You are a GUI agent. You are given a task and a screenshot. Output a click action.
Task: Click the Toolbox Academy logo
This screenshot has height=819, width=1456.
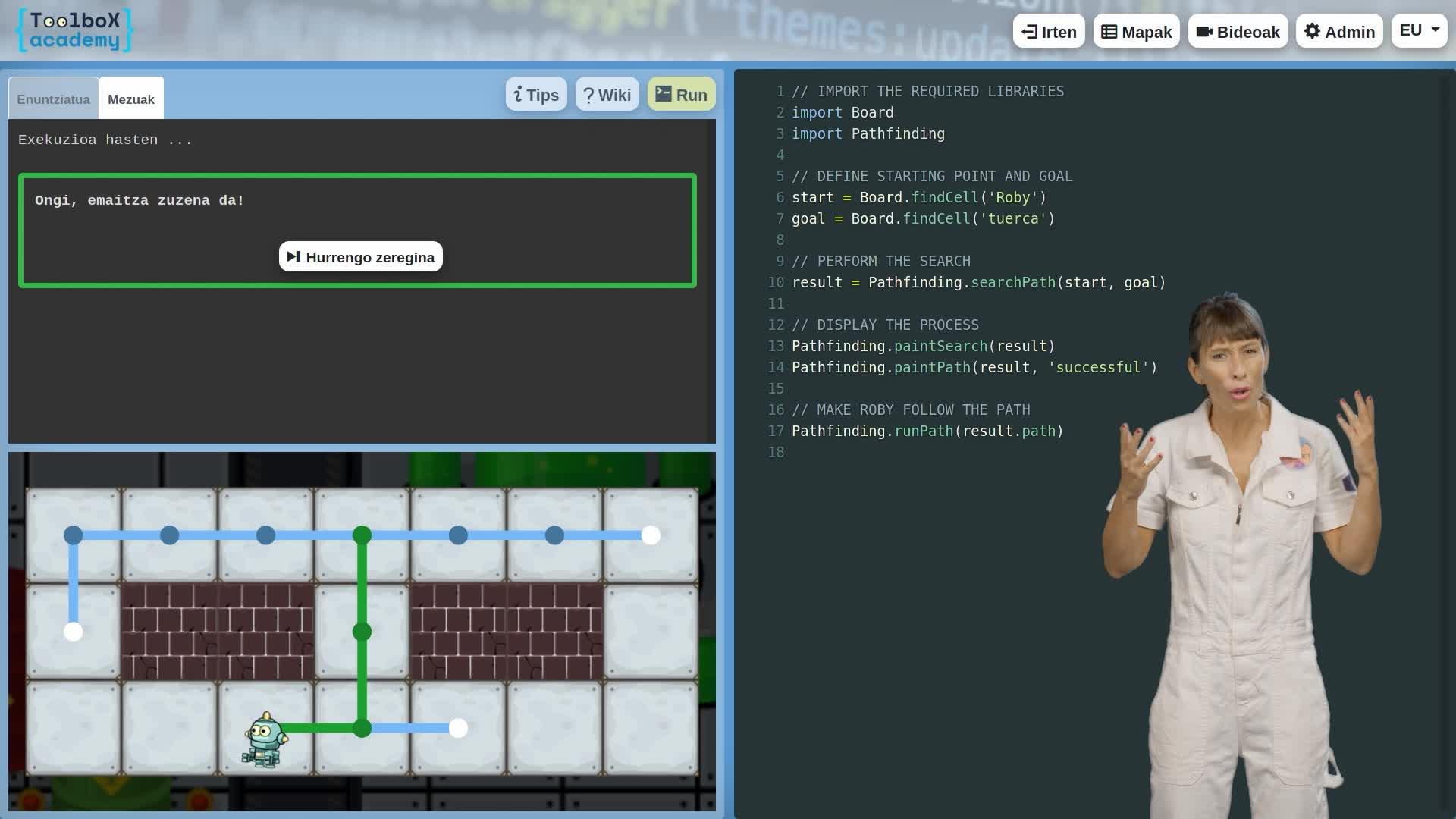pyautogui.click(x=74, y=30)
